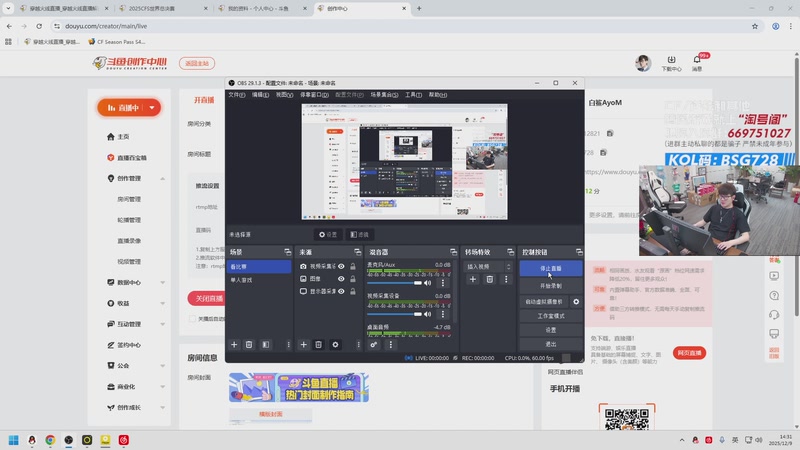Open 麦克风/Aux channel three-dot options
This screenshot has height=450, width=800.
(x=443, y=283)
